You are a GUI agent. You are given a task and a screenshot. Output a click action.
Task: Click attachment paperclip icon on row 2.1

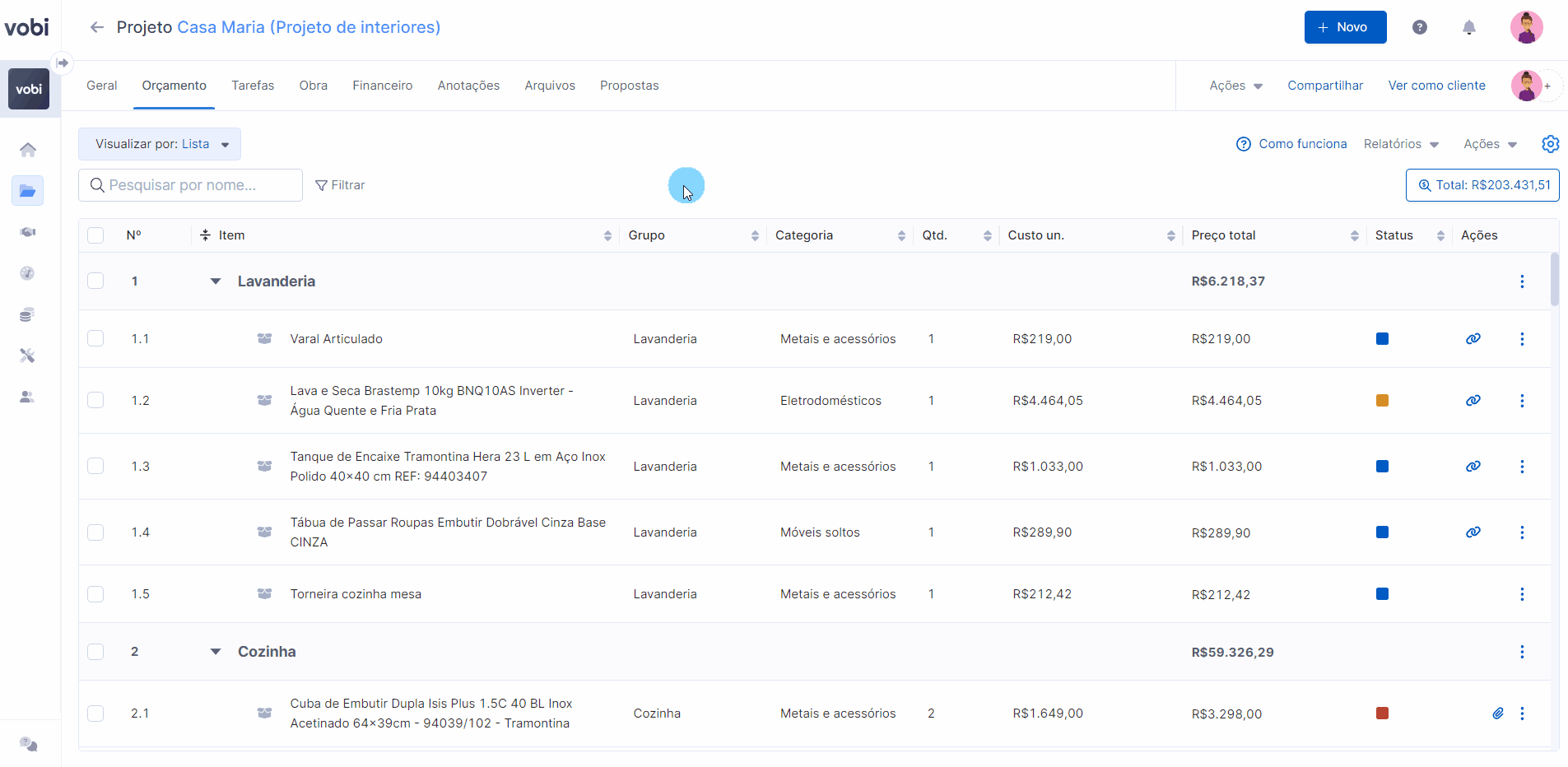point(1497,714)
